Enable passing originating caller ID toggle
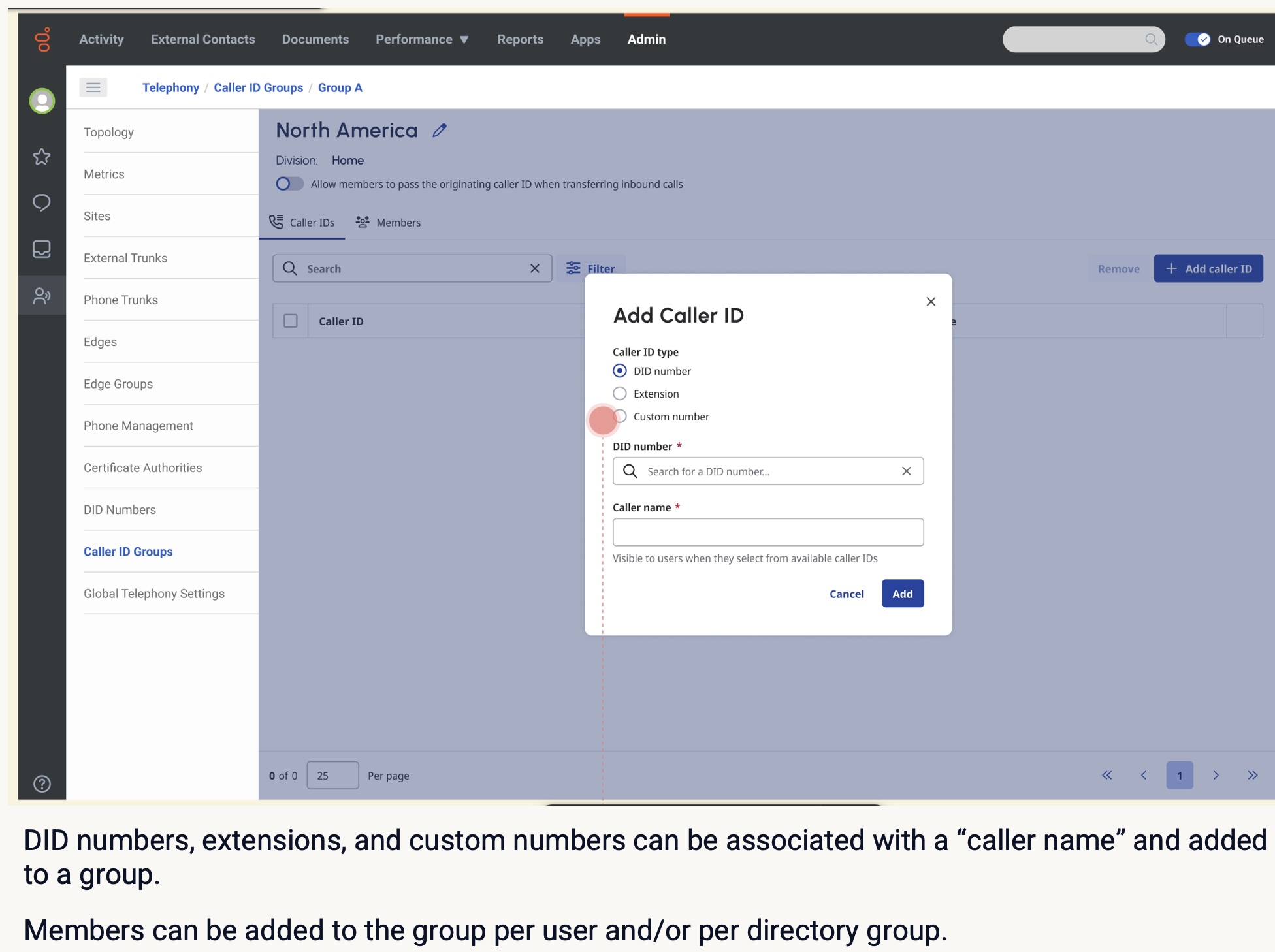The image size is (1275, 952). coord(289,184)
